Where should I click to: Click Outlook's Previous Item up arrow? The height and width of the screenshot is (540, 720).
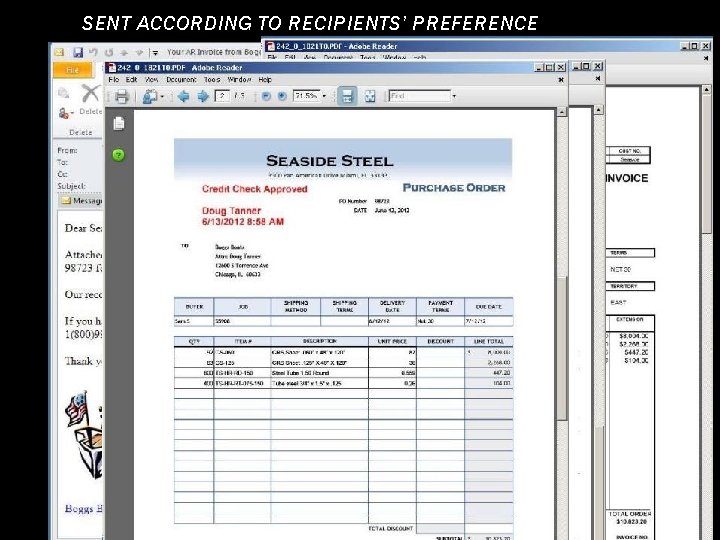pyautogui.click(x=124, y=52)
